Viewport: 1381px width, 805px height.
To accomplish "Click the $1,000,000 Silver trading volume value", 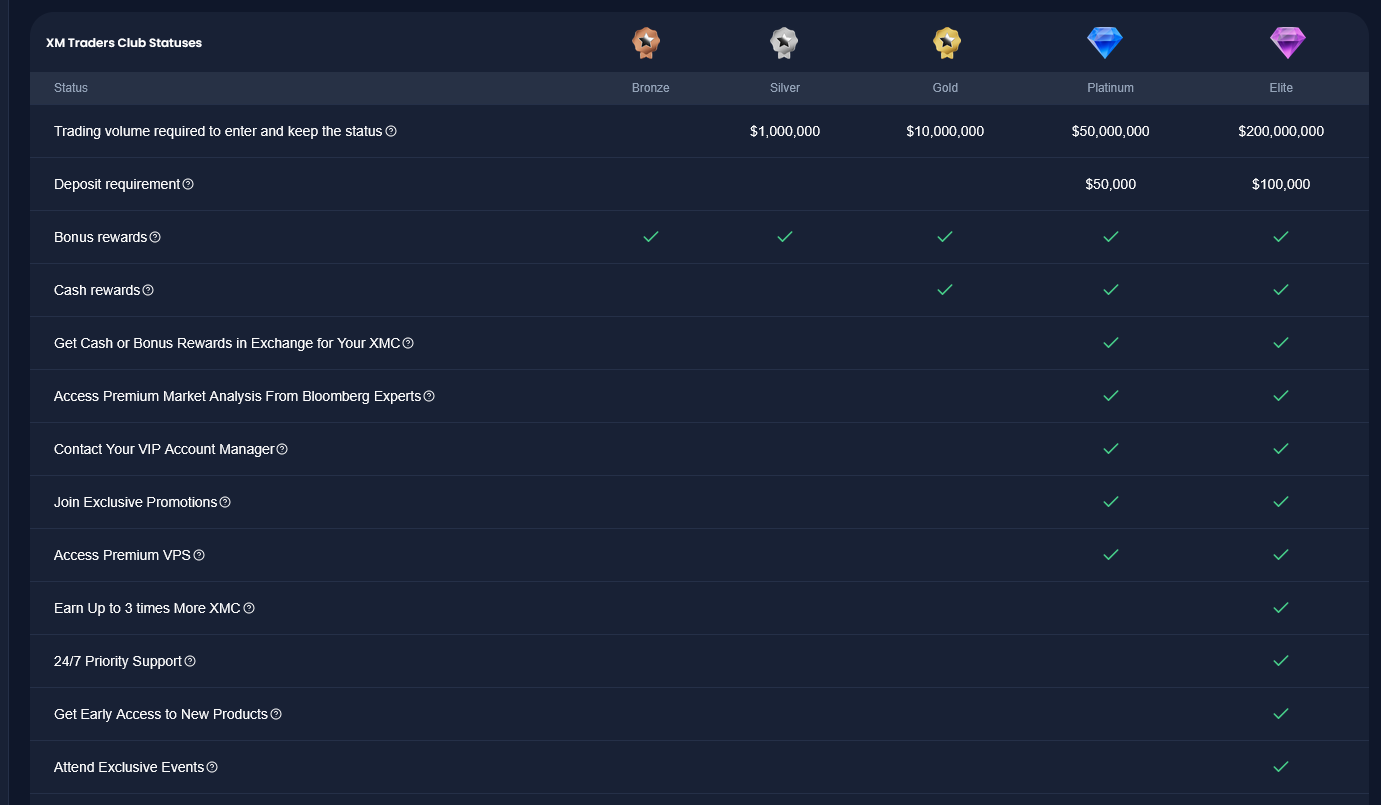I will coord(785,131).
